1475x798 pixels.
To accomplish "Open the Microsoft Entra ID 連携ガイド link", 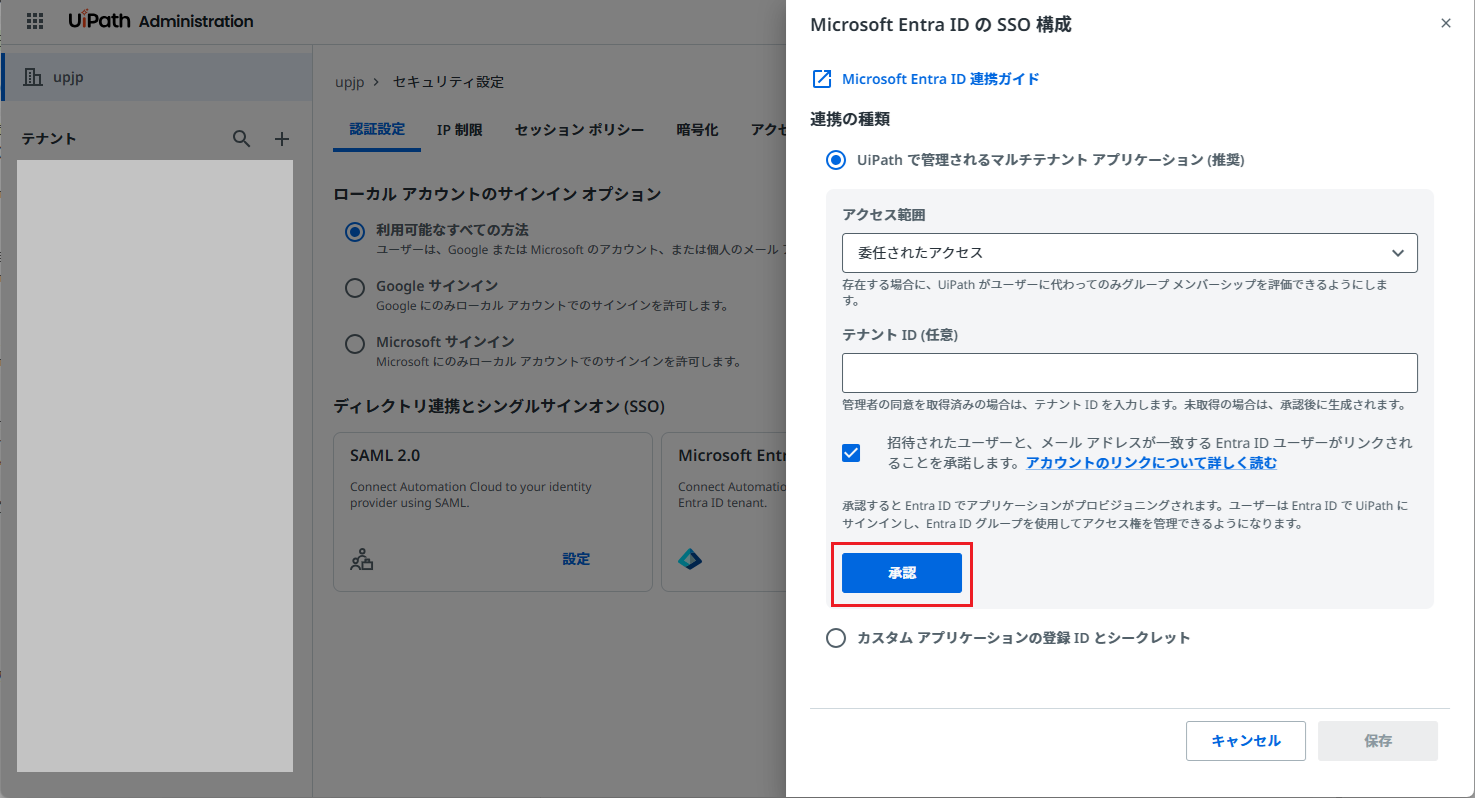I will click(941, 79).
